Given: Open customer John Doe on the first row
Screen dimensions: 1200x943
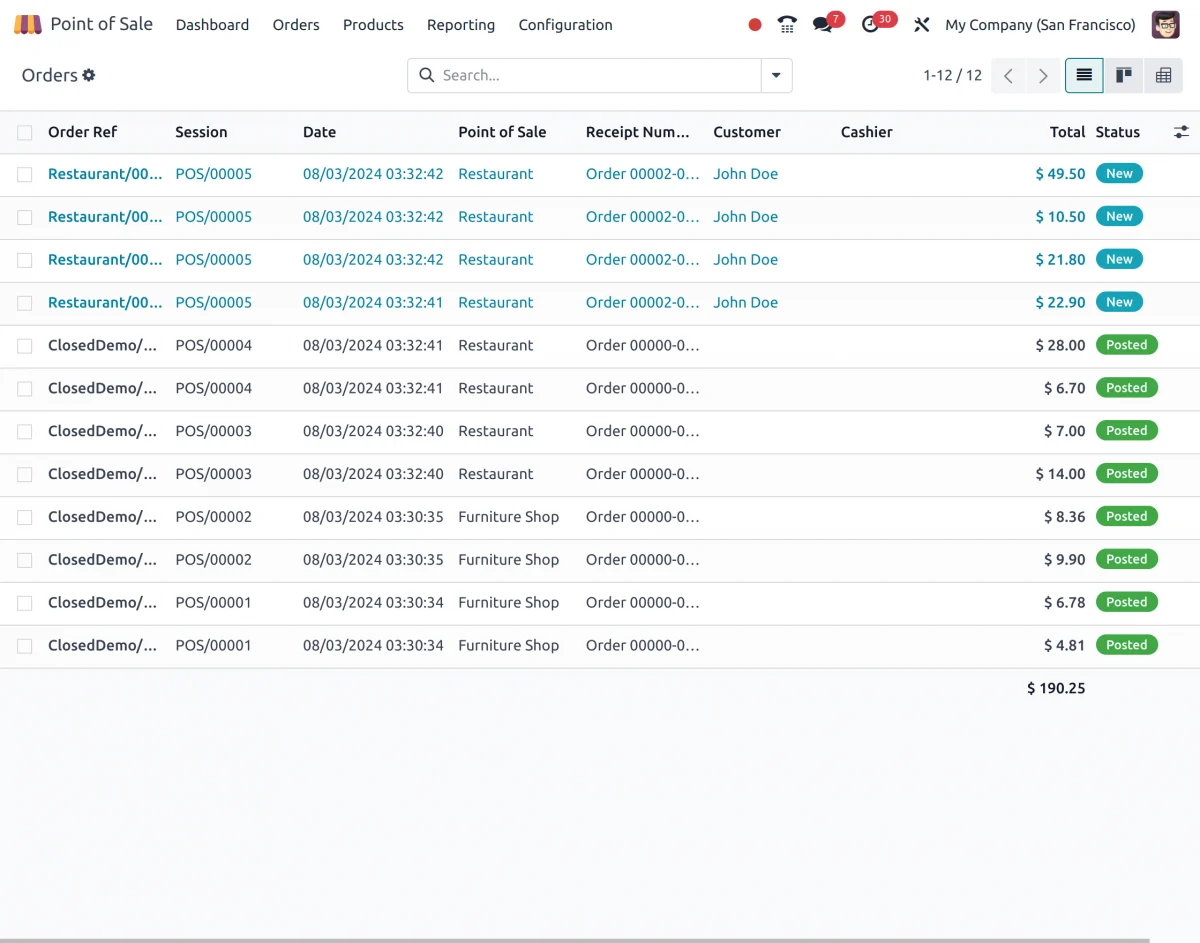Looking at the screenshot, I should [x=745, y=173].
